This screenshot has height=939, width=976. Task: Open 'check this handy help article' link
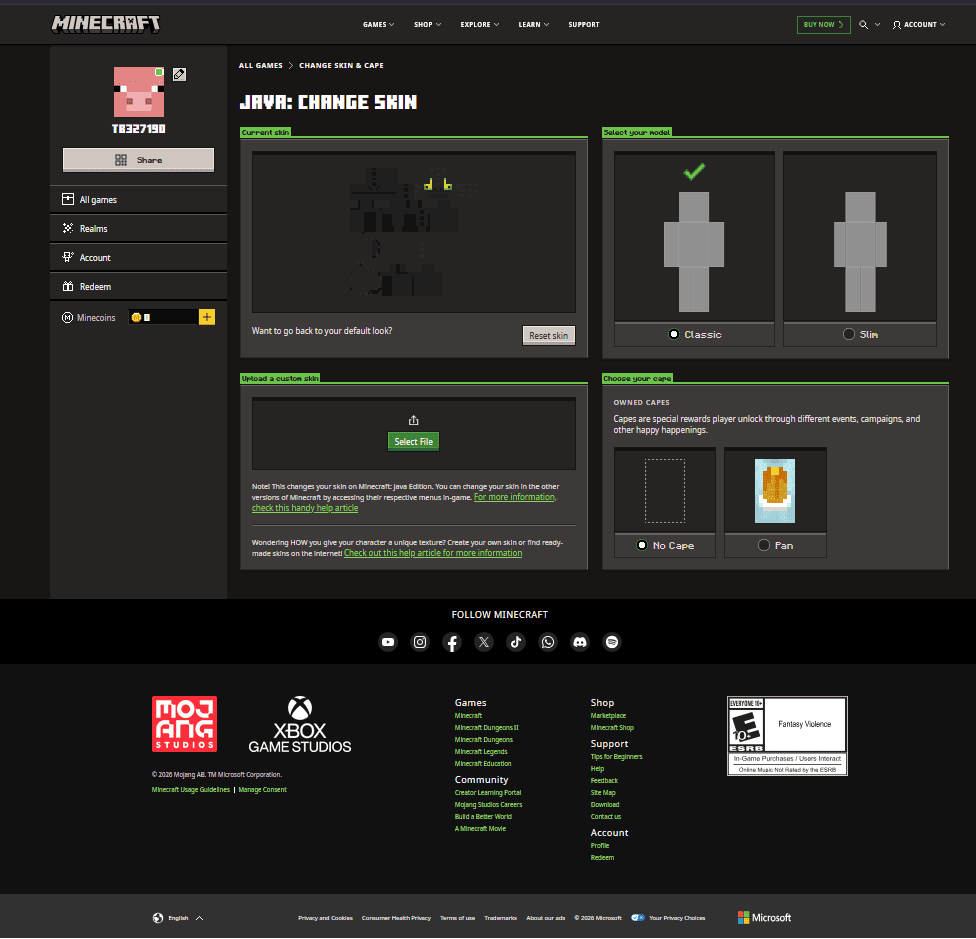point(305,508)
